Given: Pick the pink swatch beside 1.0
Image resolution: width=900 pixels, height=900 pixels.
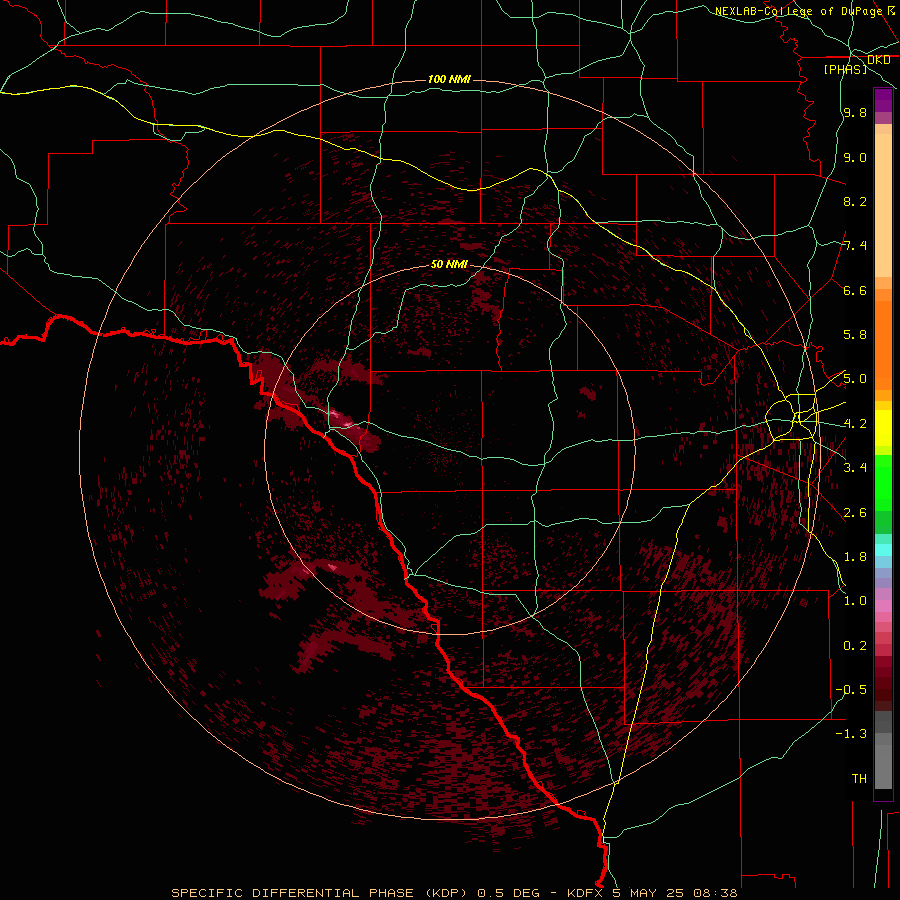Looking at the screenshot, I should click(883, 606).
